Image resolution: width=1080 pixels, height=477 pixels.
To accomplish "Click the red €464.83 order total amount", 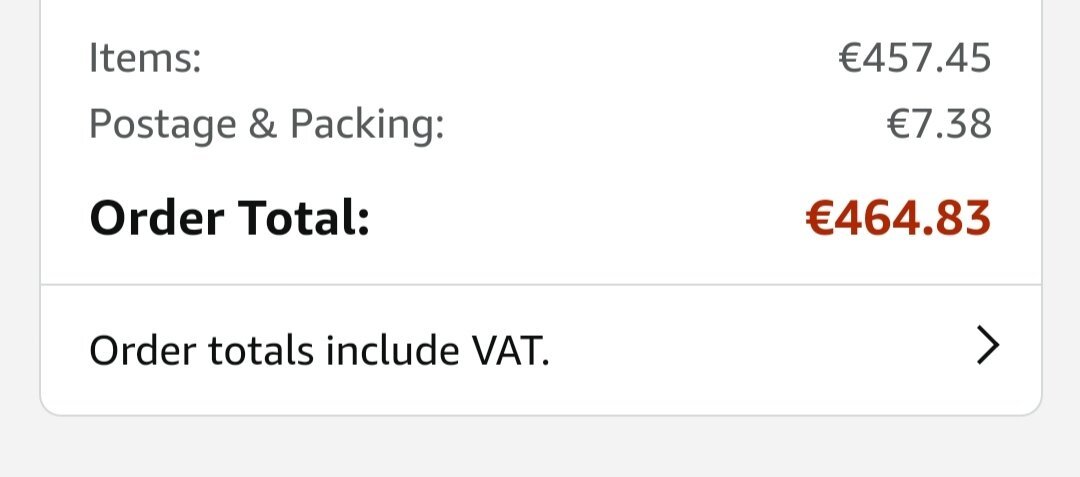I will [x=898, y=219].
